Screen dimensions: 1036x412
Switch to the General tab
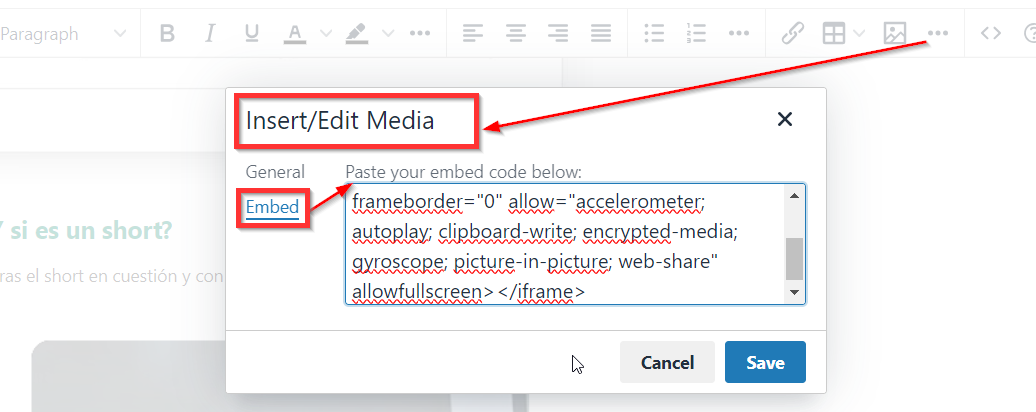tap(275, 172)
